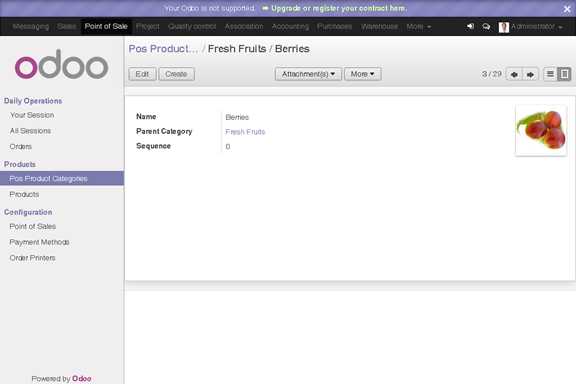The width and height of the screenshot is (576, 384).
Task: Open the Attachment(s) dropdown
Action: click(x=308, y=74)
